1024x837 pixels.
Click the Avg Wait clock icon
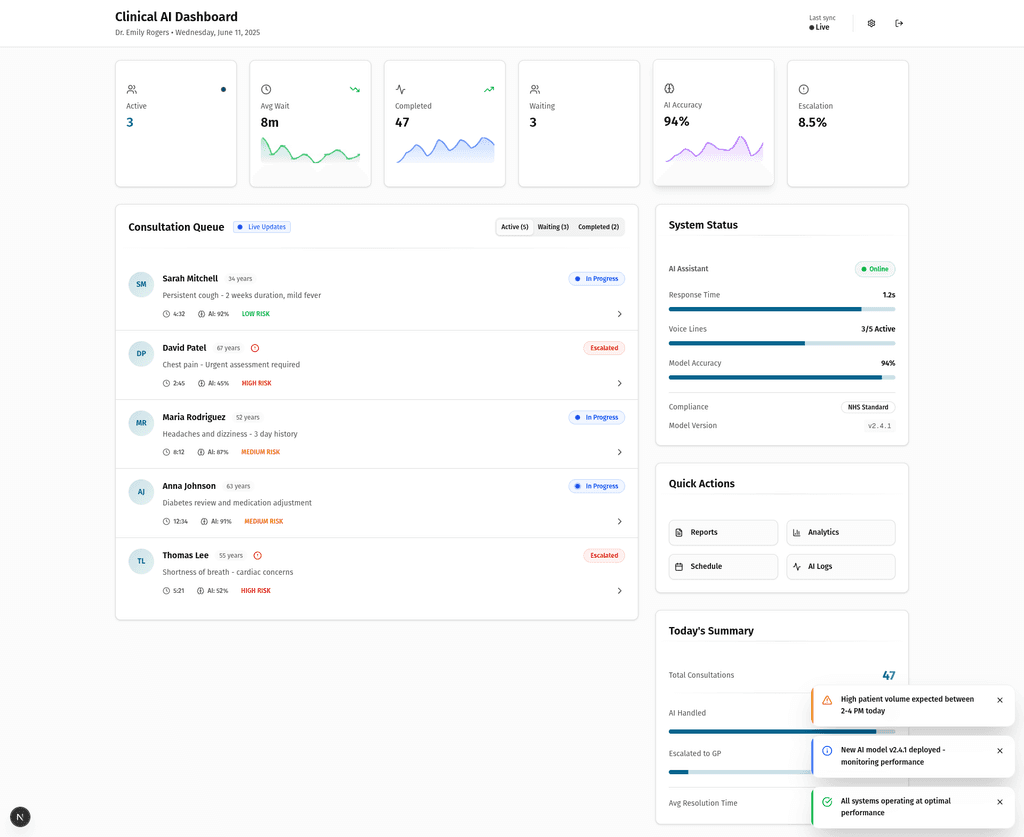click(266, 89)
